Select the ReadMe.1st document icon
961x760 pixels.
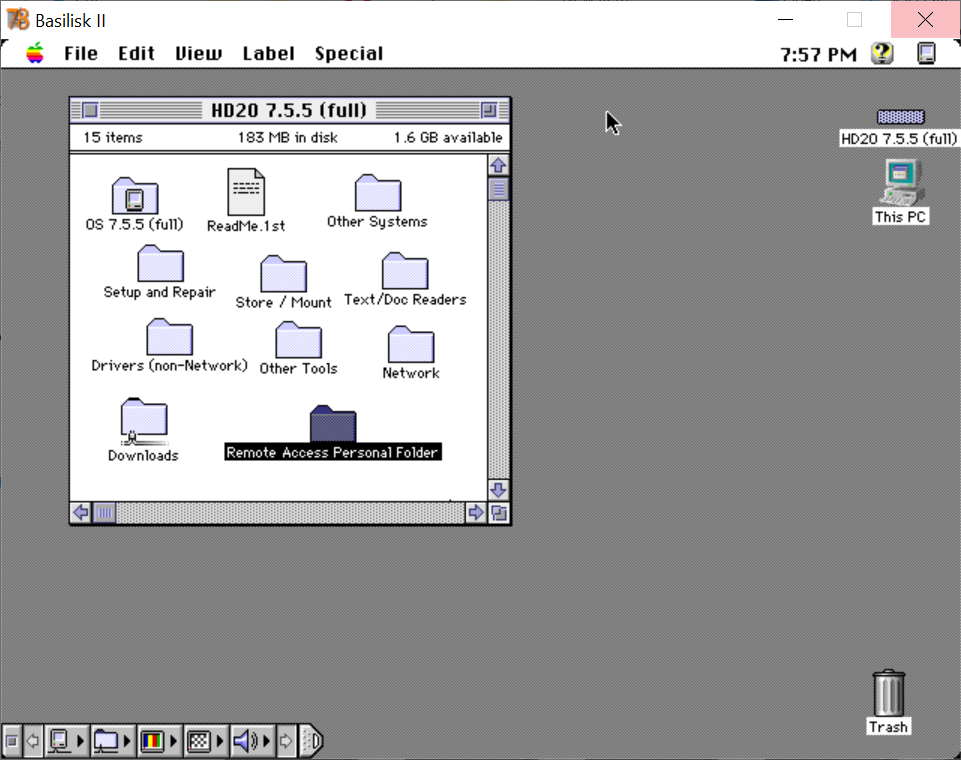pyautogui.click(x=246, y=192)
